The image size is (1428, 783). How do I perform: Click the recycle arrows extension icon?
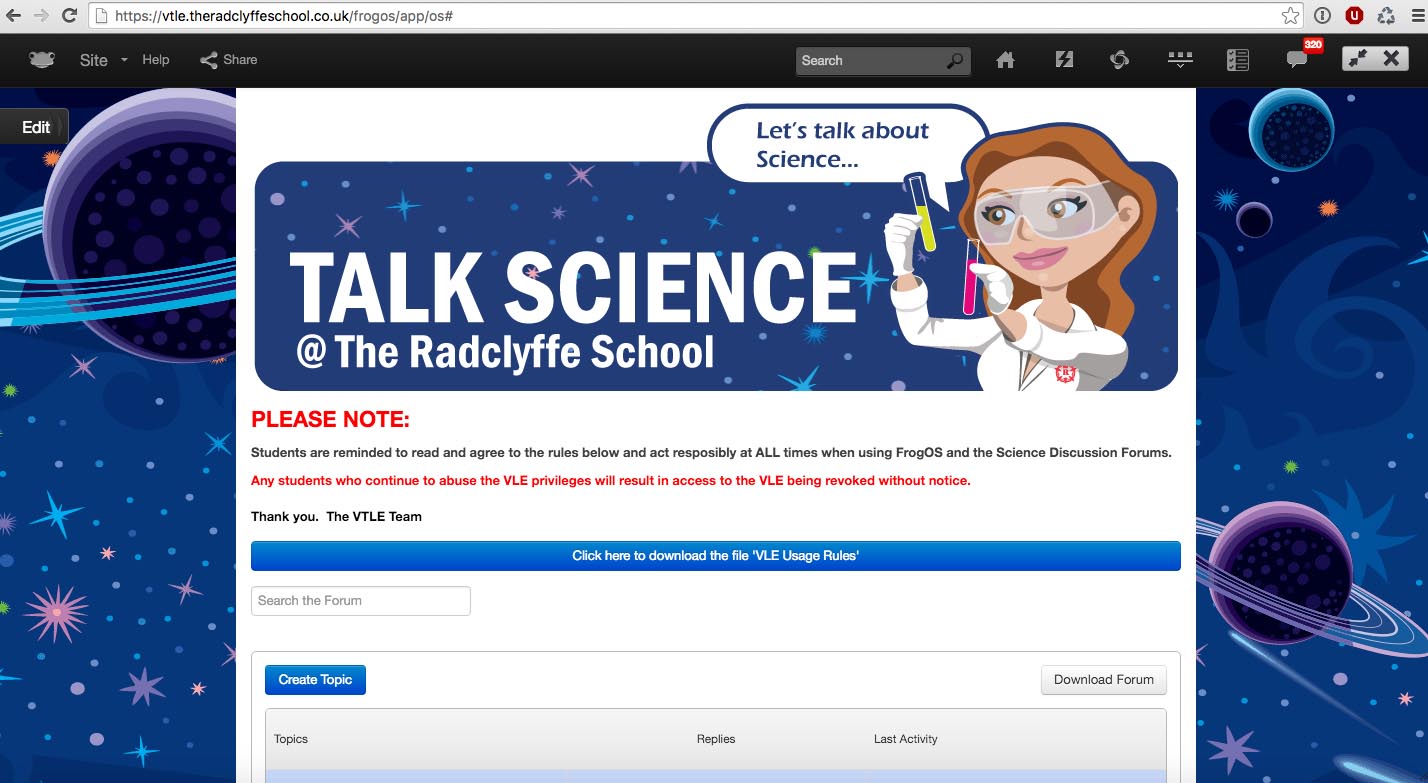click(x=1386, y=16)
